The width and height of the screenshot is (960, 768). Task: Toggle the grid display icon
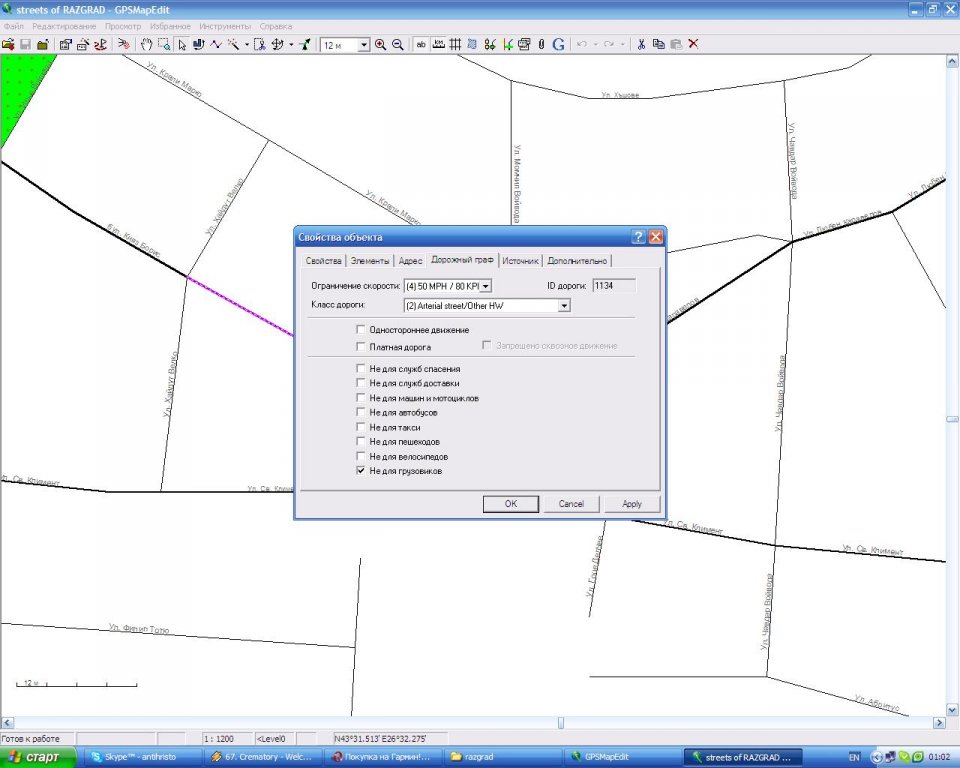455,44
